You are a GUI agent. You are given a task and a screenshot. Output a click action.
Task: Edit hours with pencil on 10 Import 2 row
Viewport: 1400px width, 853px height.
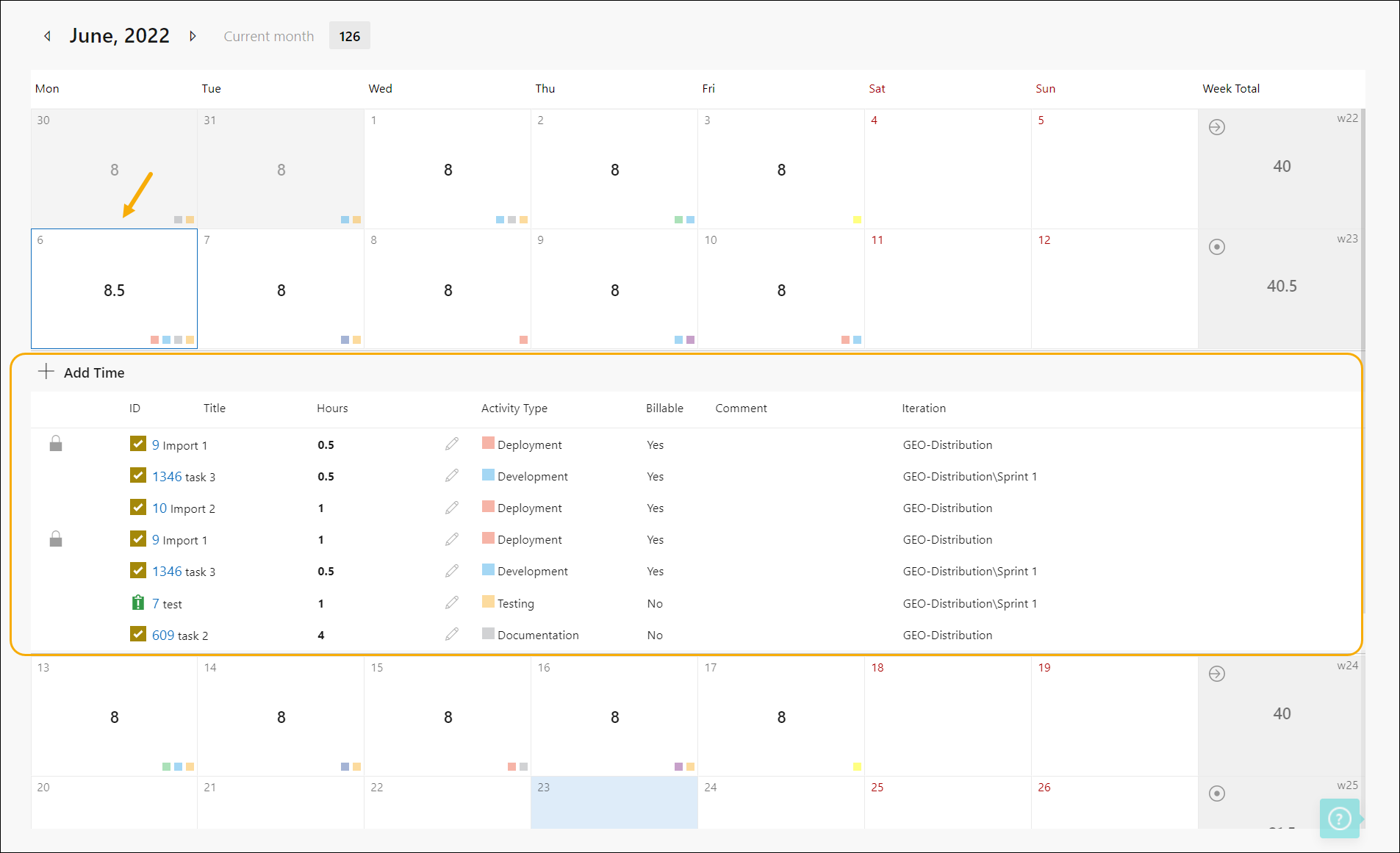coord(452,508)
